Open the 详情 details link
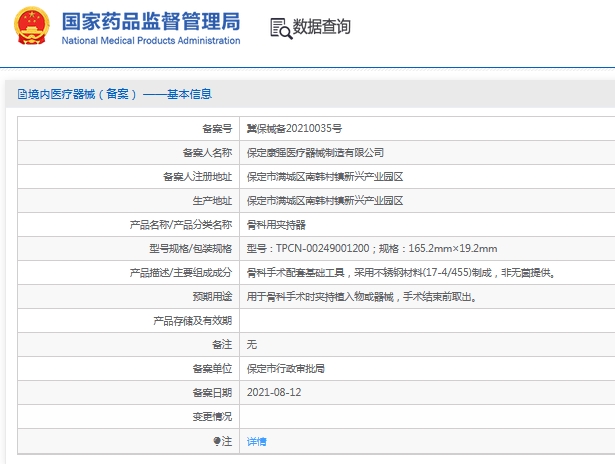The height and width of the screenshot is (464, 615). point(257,442)
